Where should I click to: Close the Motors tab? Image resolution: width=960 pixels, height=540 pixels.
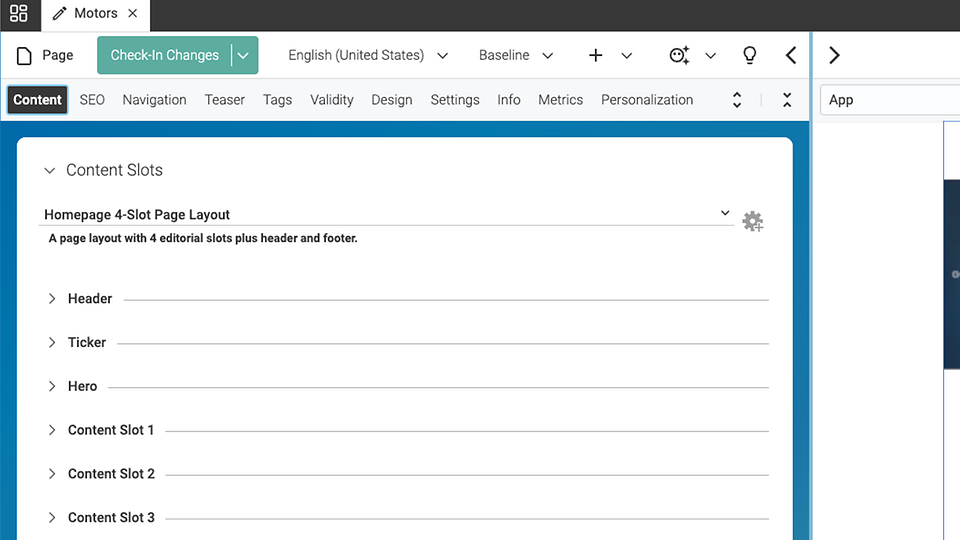[132, 14]
